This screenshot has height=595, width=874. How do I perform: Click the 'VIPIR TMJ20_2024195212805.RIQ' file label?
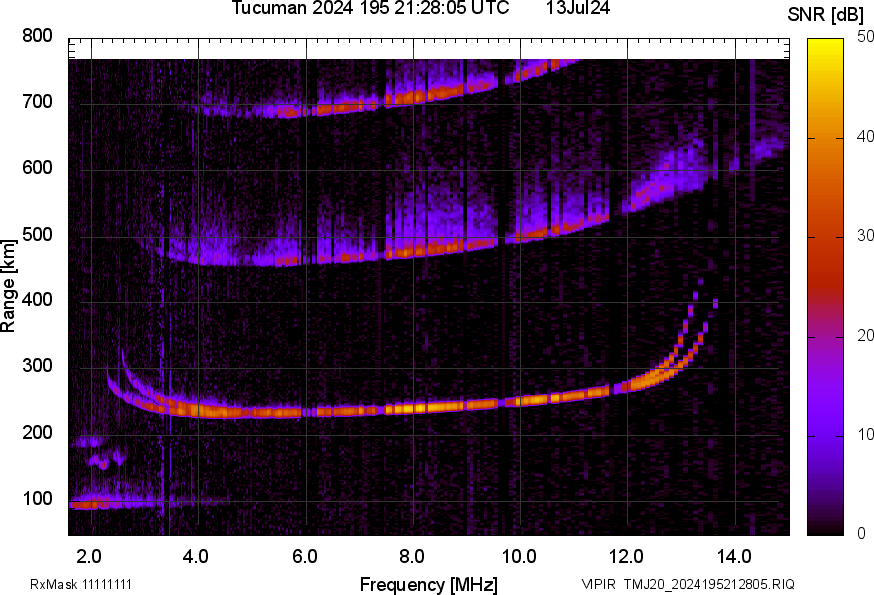tap(688, 584)
